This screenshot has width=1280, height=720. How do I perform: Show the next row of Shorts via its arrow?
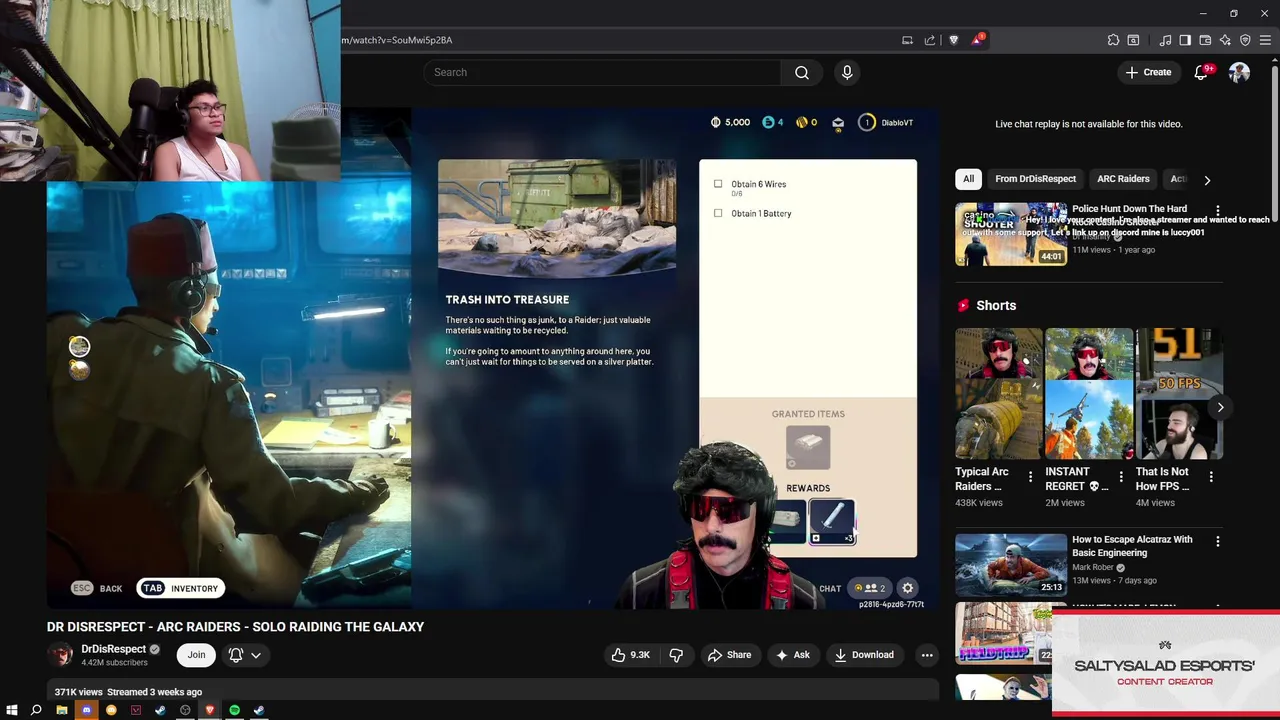pyautogui.click(x=1220, y=407)
